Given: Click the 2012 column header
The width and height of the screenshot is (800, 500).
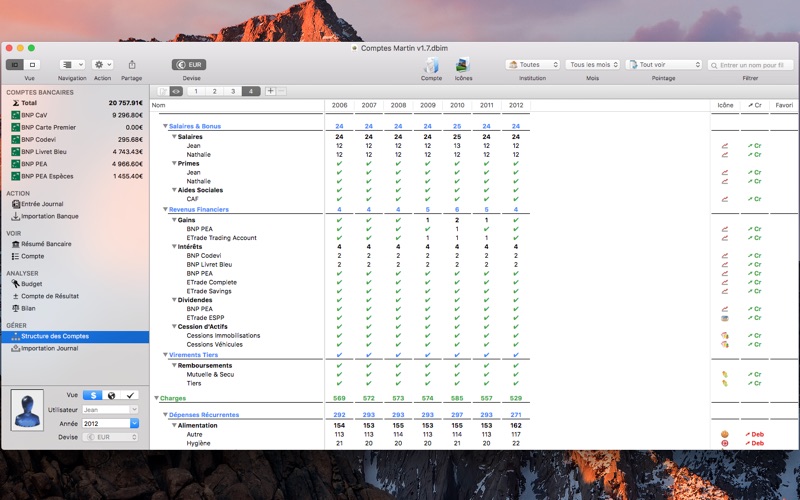Looking at the screenshot, I should [516, 105].
